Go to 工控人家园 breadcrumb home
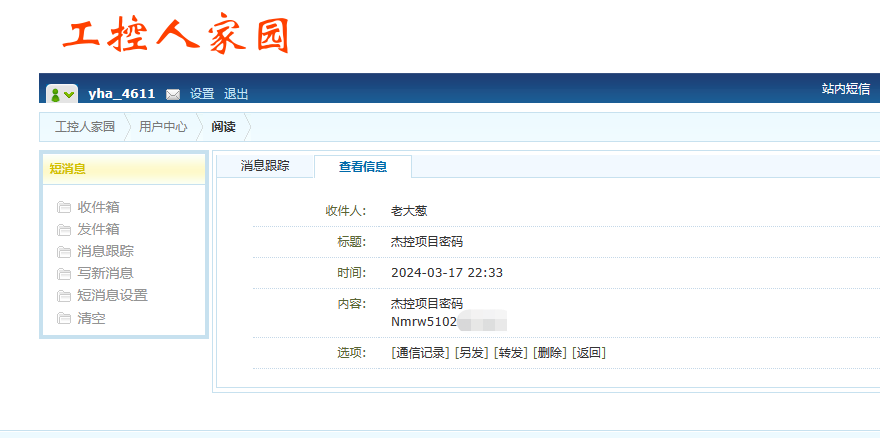This screenshot has height=438, width=880. pos(85,127)
